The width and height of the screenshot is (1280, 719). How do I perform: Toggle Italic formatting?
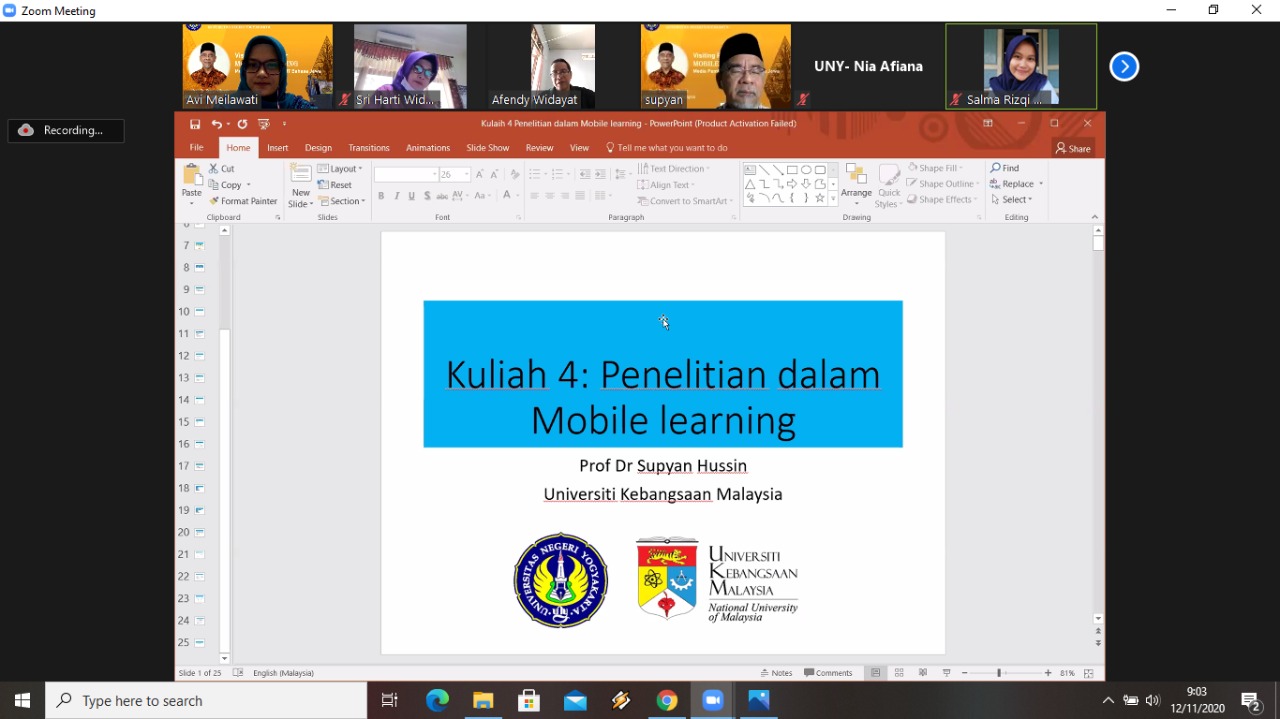(396, 196)
